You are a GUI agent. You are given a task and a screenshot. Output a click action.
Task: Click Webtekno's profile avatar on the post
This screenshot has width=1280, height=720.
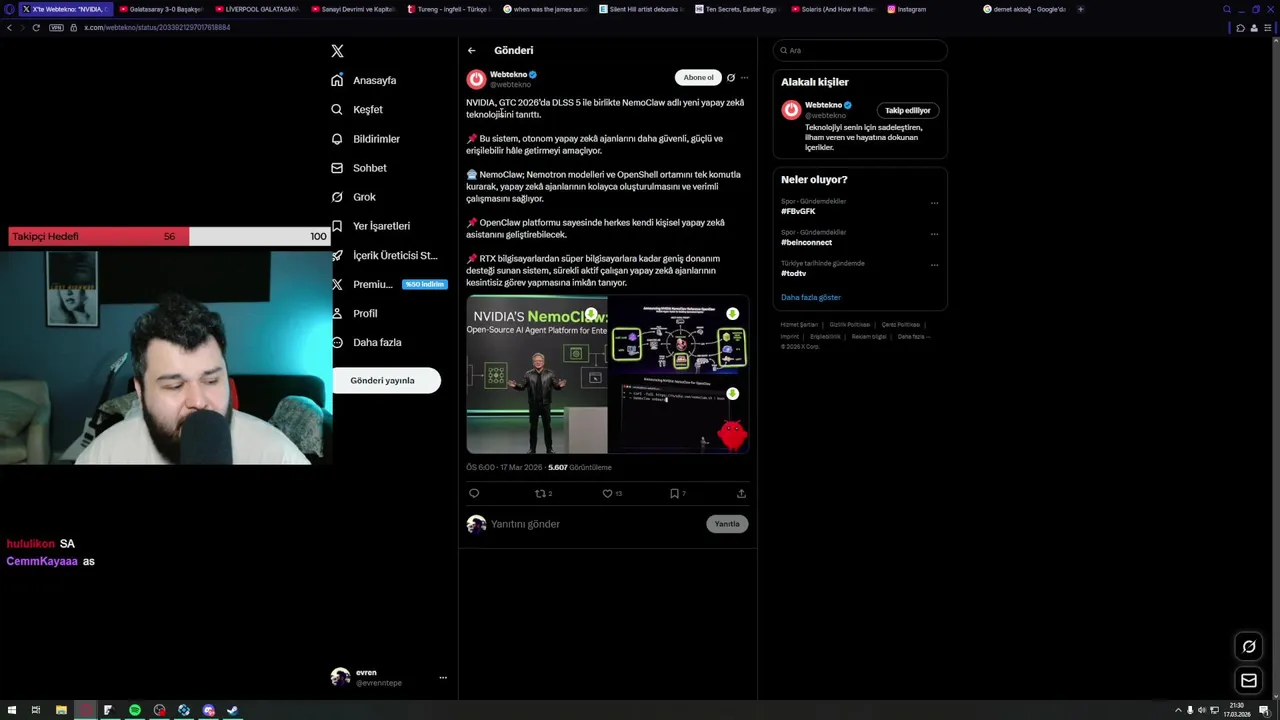tap(476, 79)
